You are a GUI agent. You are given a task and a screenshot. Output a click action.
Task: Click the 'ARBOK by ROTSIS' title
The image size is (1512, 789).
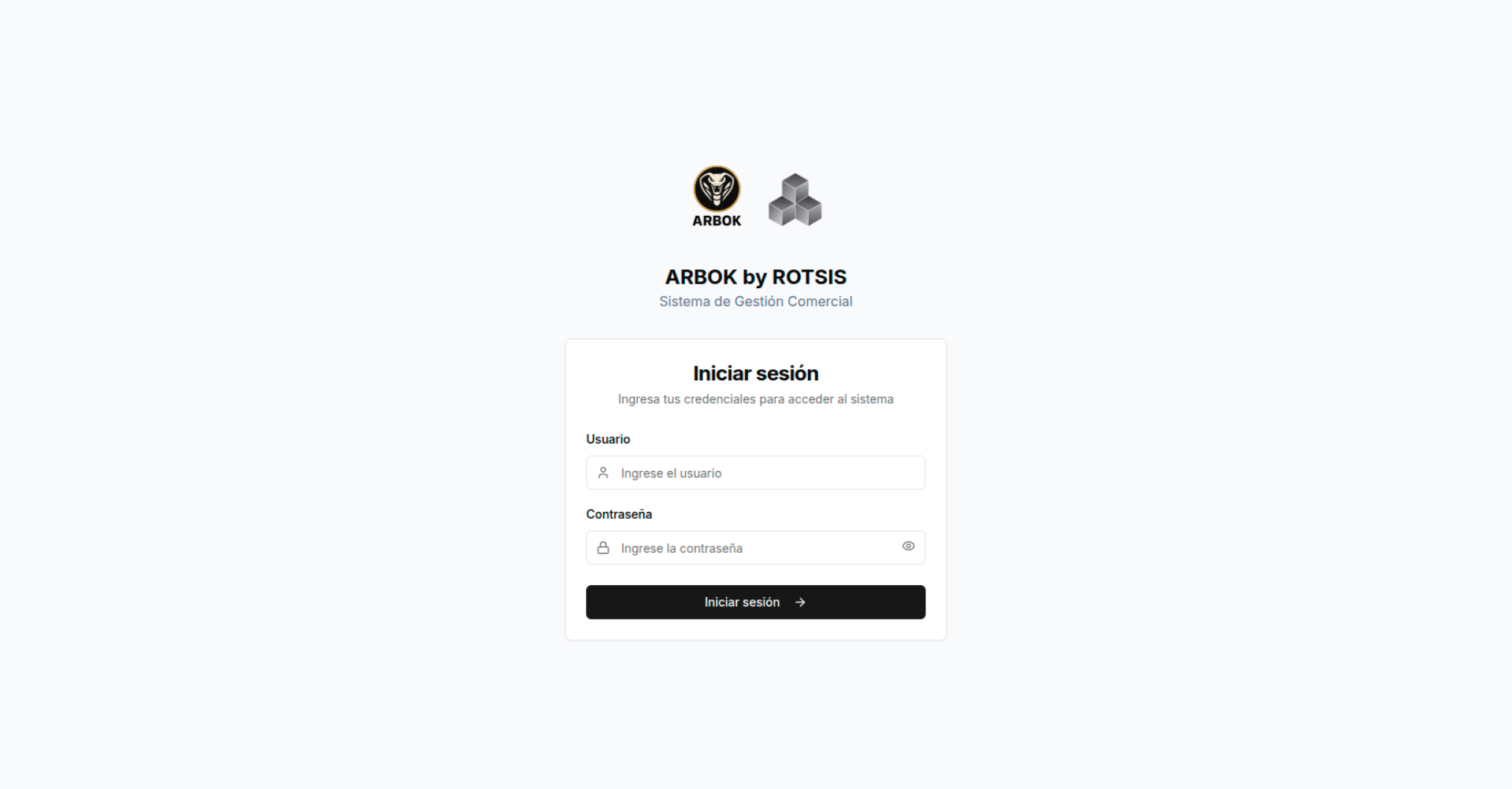(x=756, y=277)
